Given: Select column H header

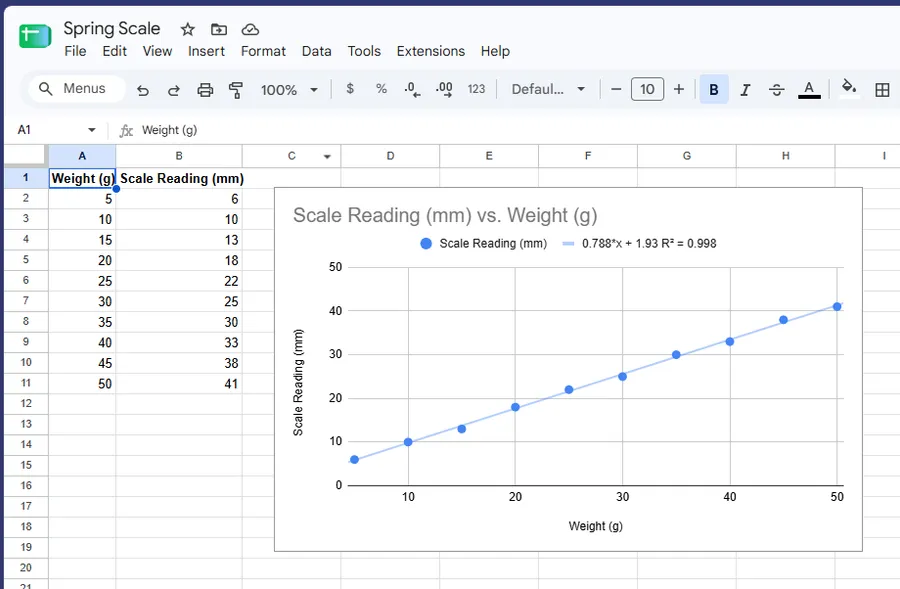Looking at the screenshot, I should coord(786,156).
